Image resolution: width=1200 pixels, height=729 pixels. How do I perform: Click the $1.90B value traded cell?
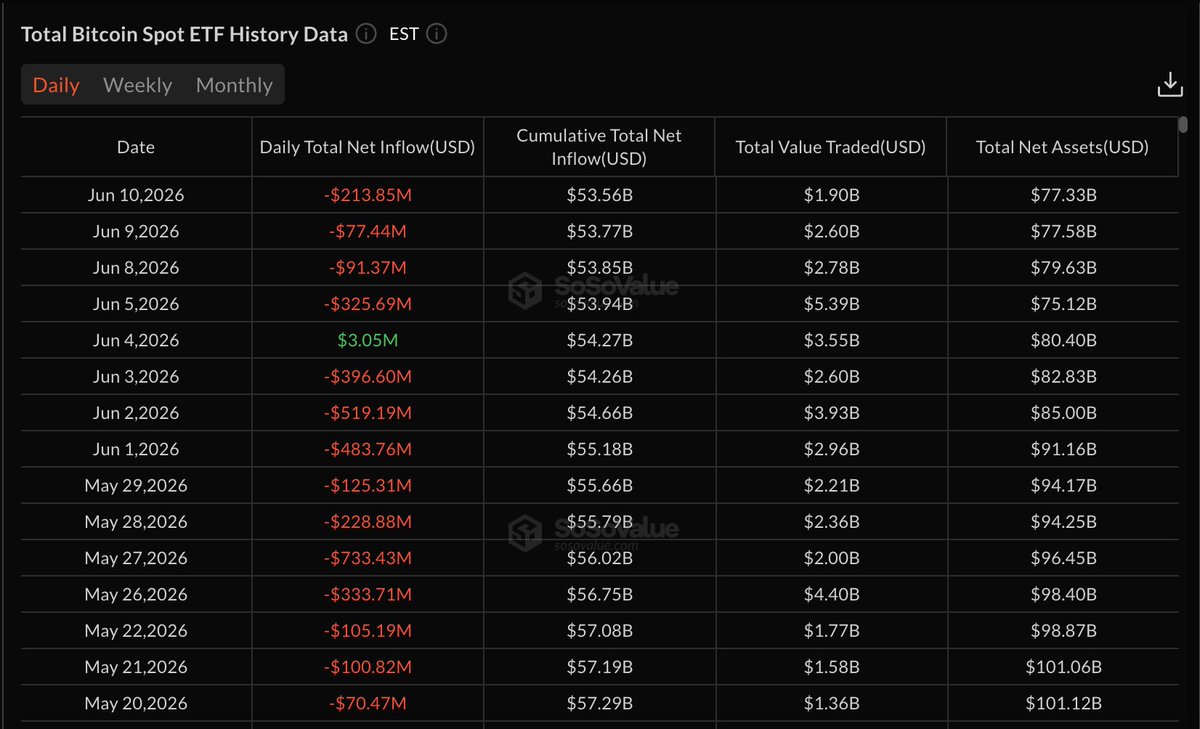pyautogui.click(x=831, y=195)
